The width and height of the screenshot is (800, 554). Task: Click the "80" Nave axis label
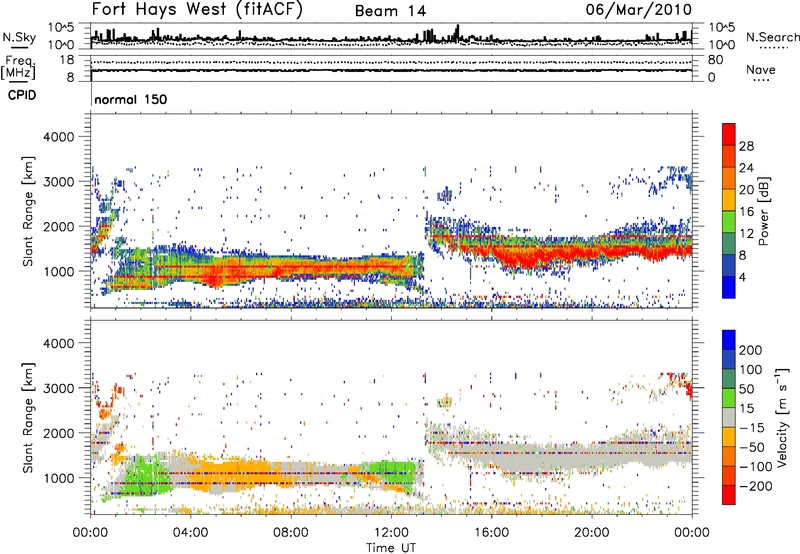715,60
